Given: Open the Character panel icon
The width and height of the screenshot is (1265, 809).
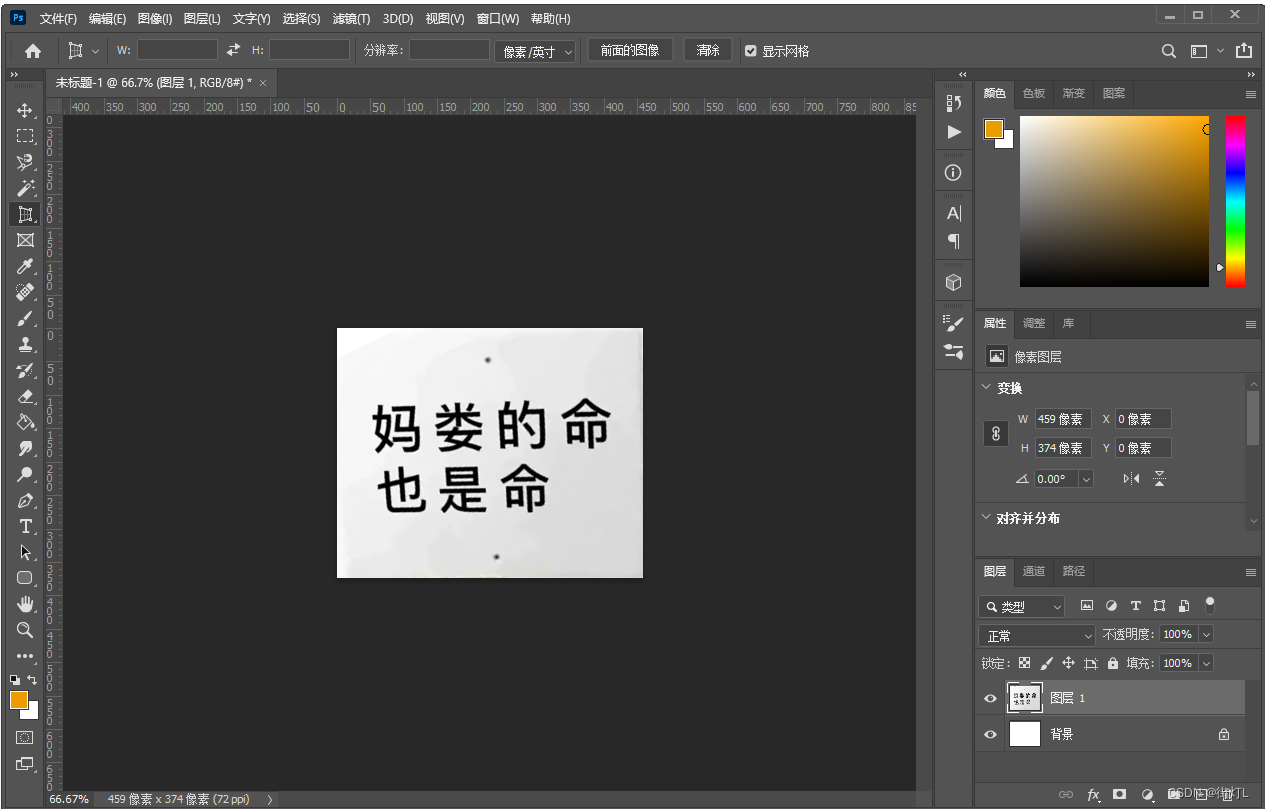Looking at the screenshot, I should coord(954,213).
